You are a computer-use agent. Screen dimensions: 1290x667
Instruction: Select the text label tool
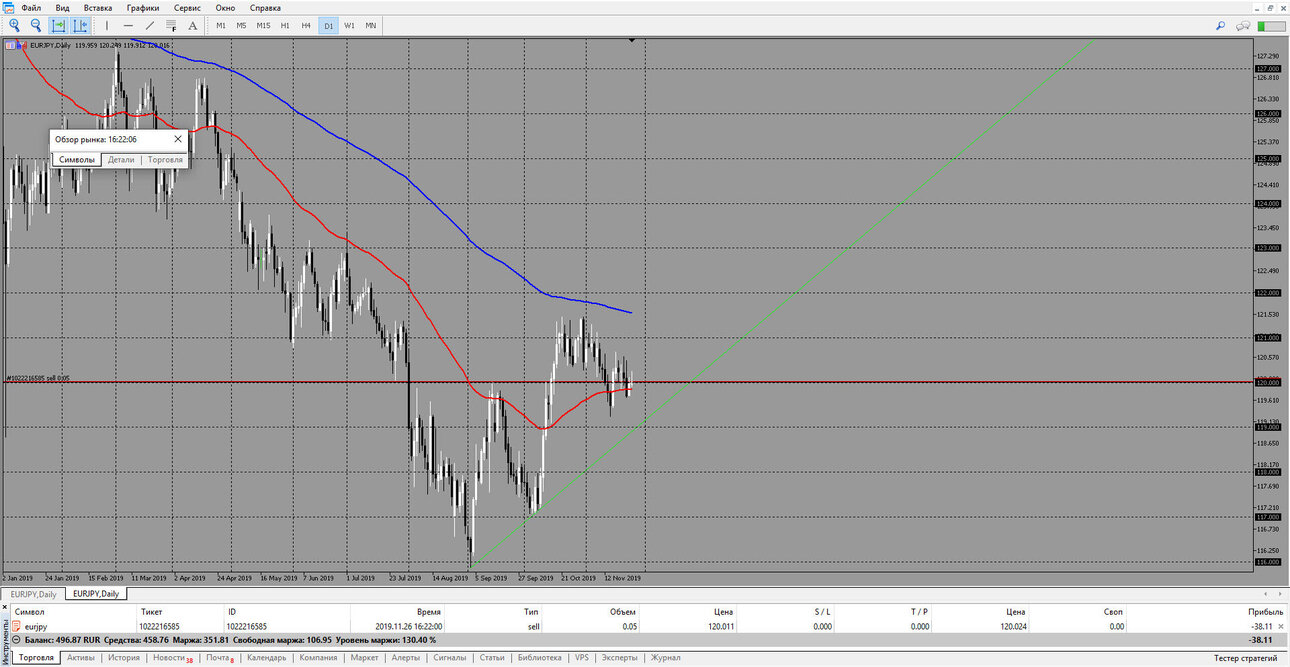193,25
